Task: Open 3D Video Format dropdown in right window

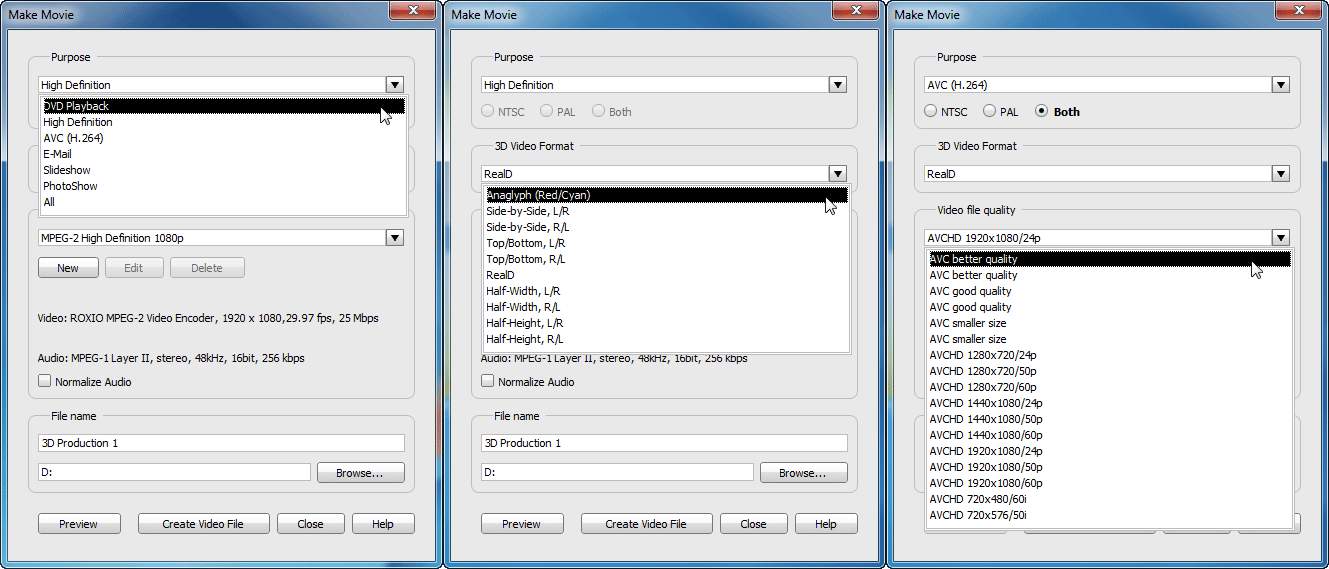Action: [1281, 174]
